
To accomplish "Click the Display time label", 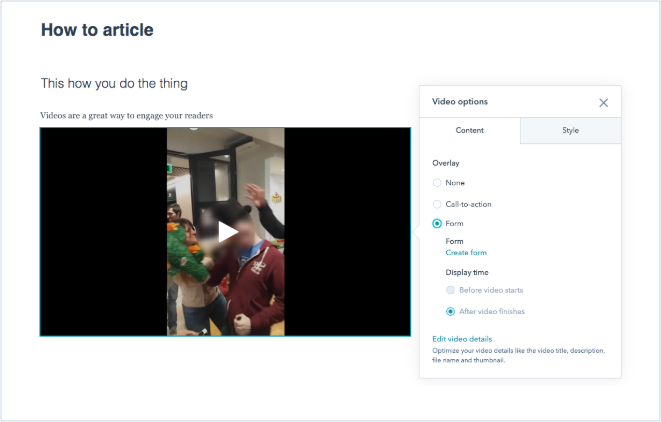I will (467, 272).
